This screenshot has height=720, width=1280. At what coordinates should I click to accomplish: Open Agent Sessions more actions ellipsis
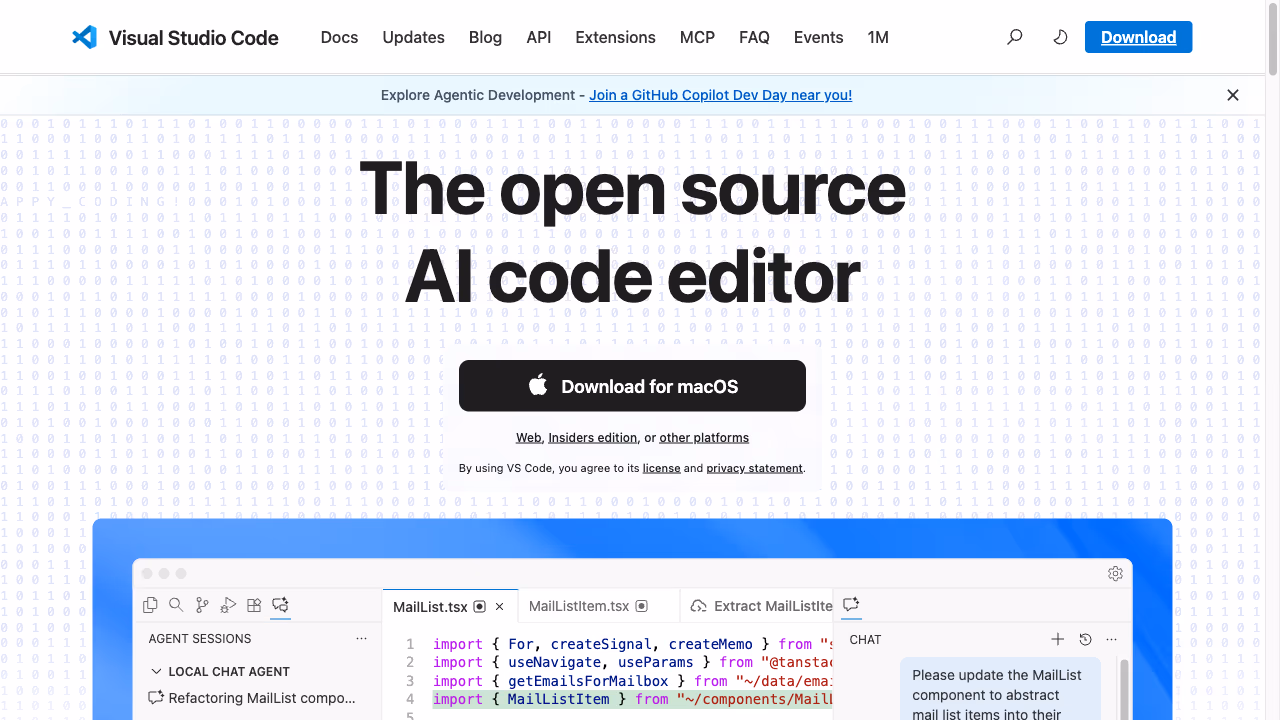(x=361, y=638)
